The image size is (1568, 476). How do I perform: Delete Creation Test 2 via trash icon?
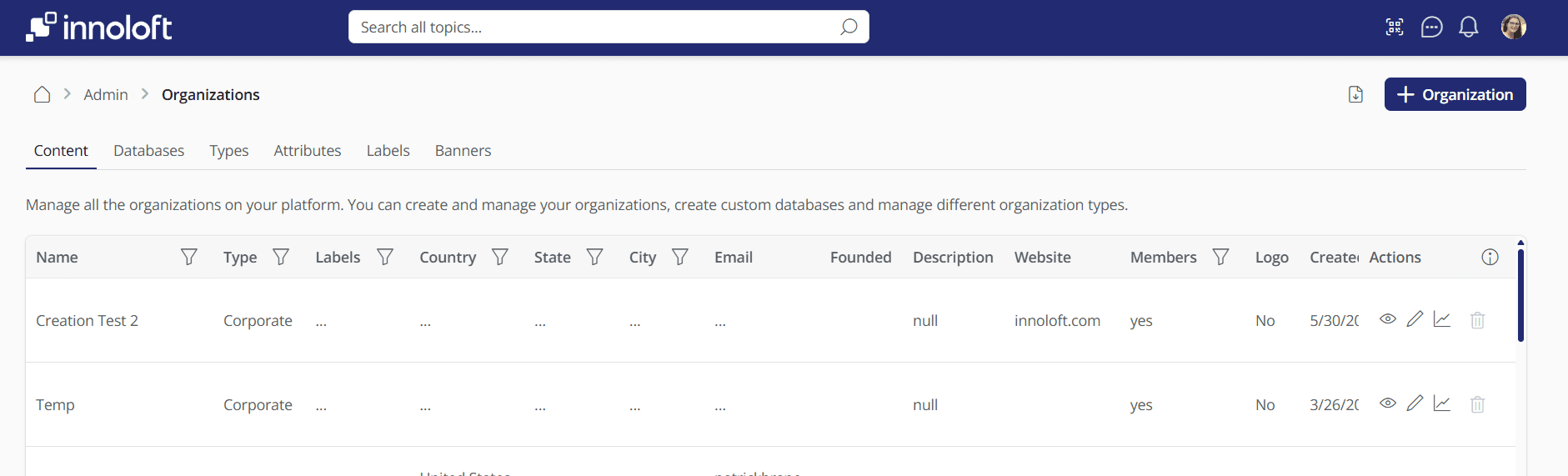1477,320
